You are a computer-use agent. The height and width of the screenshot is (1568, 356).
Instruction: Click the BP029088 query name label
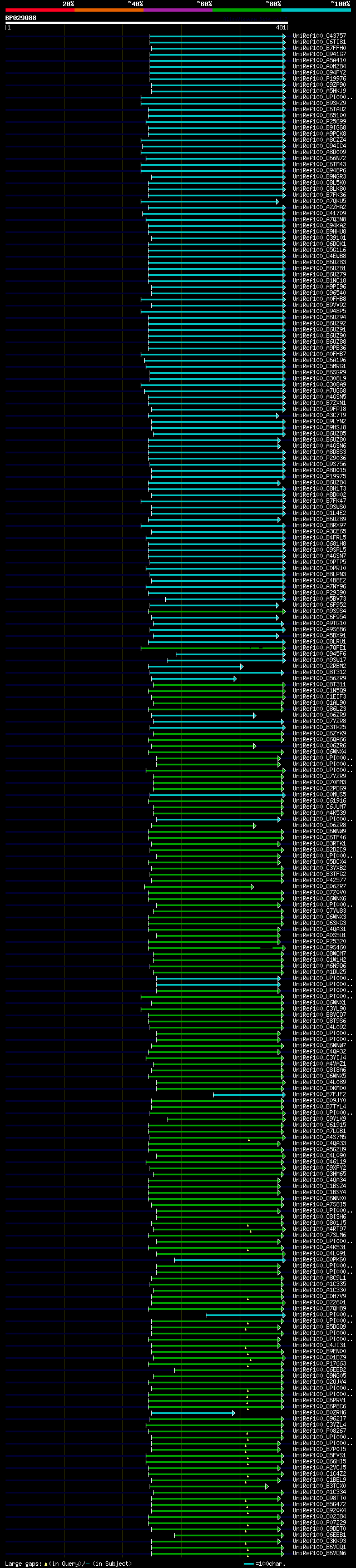pos(21,18)
